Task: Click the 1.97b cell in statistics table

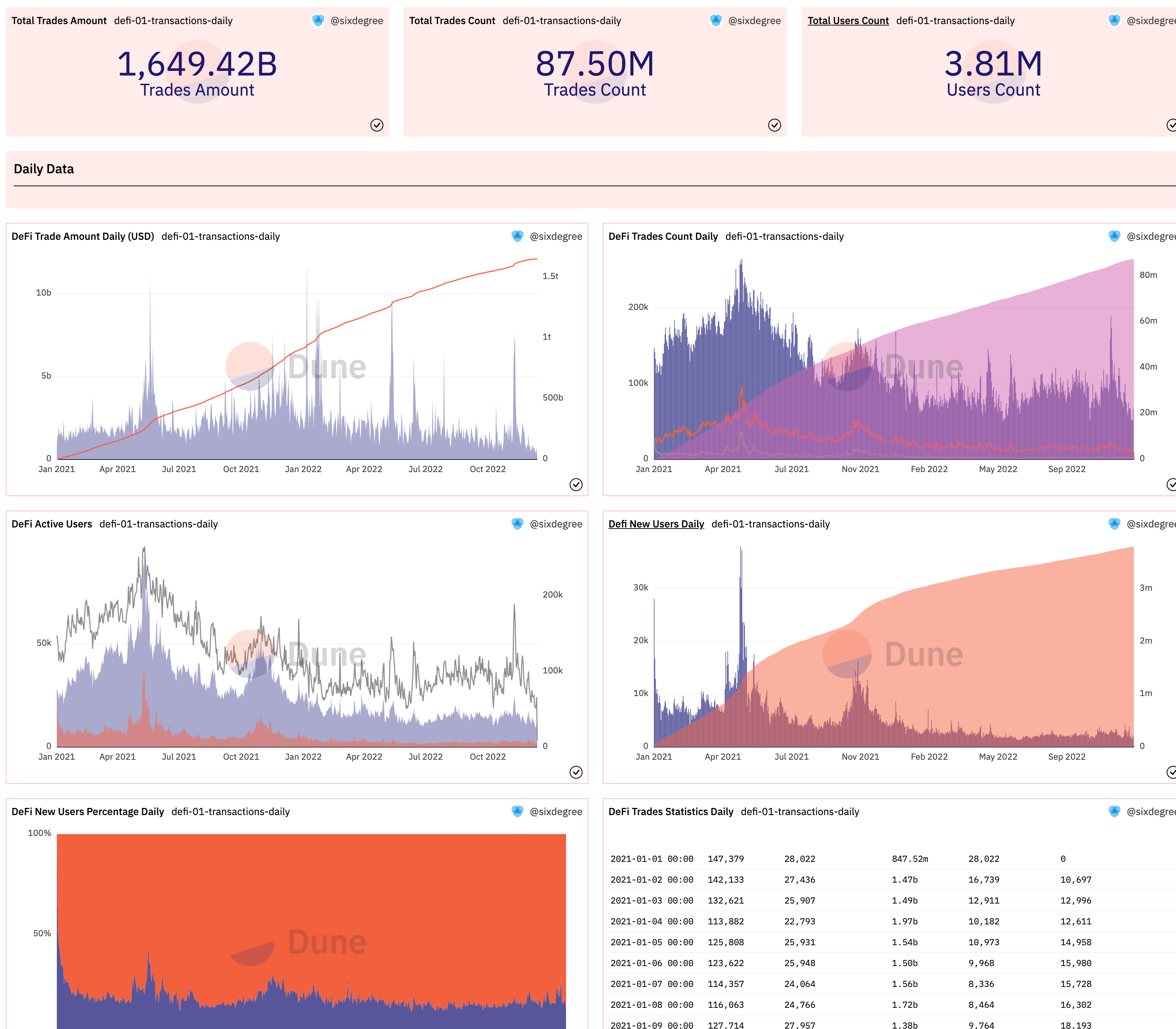Action: pos(904,921)
